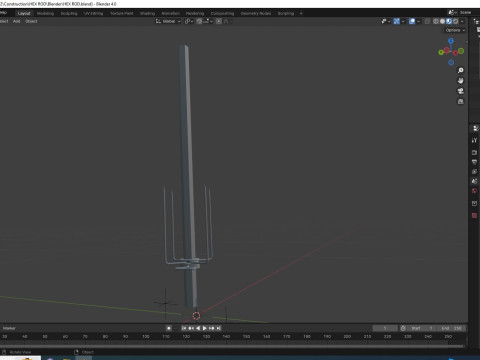Open the Geometry Nodes workspace tab
Image resolution: width=480 pixels, height=360 pixels.
[x=256, y=13]
